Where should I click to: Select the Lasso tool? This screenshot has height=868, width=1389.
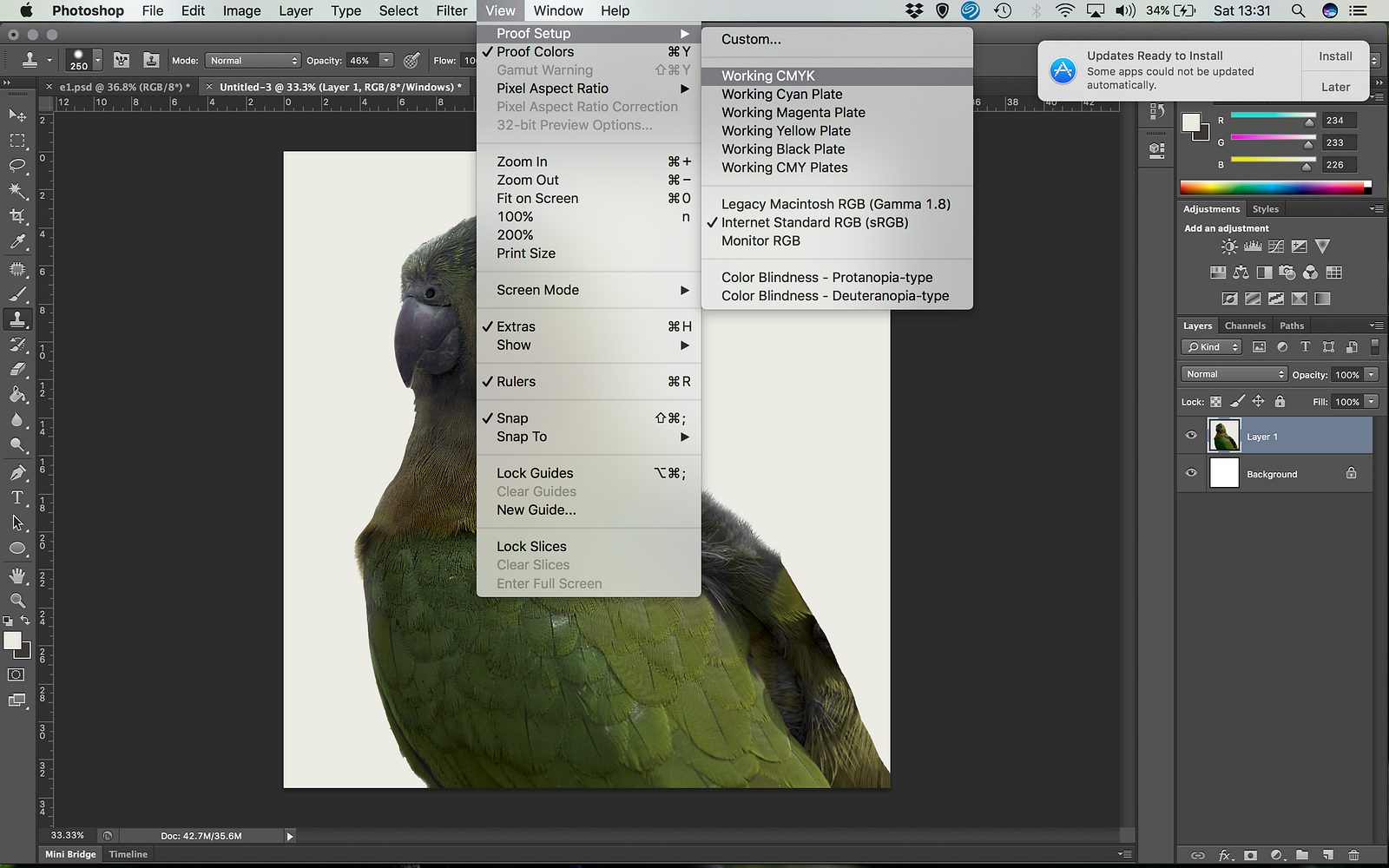click(17, 165)
